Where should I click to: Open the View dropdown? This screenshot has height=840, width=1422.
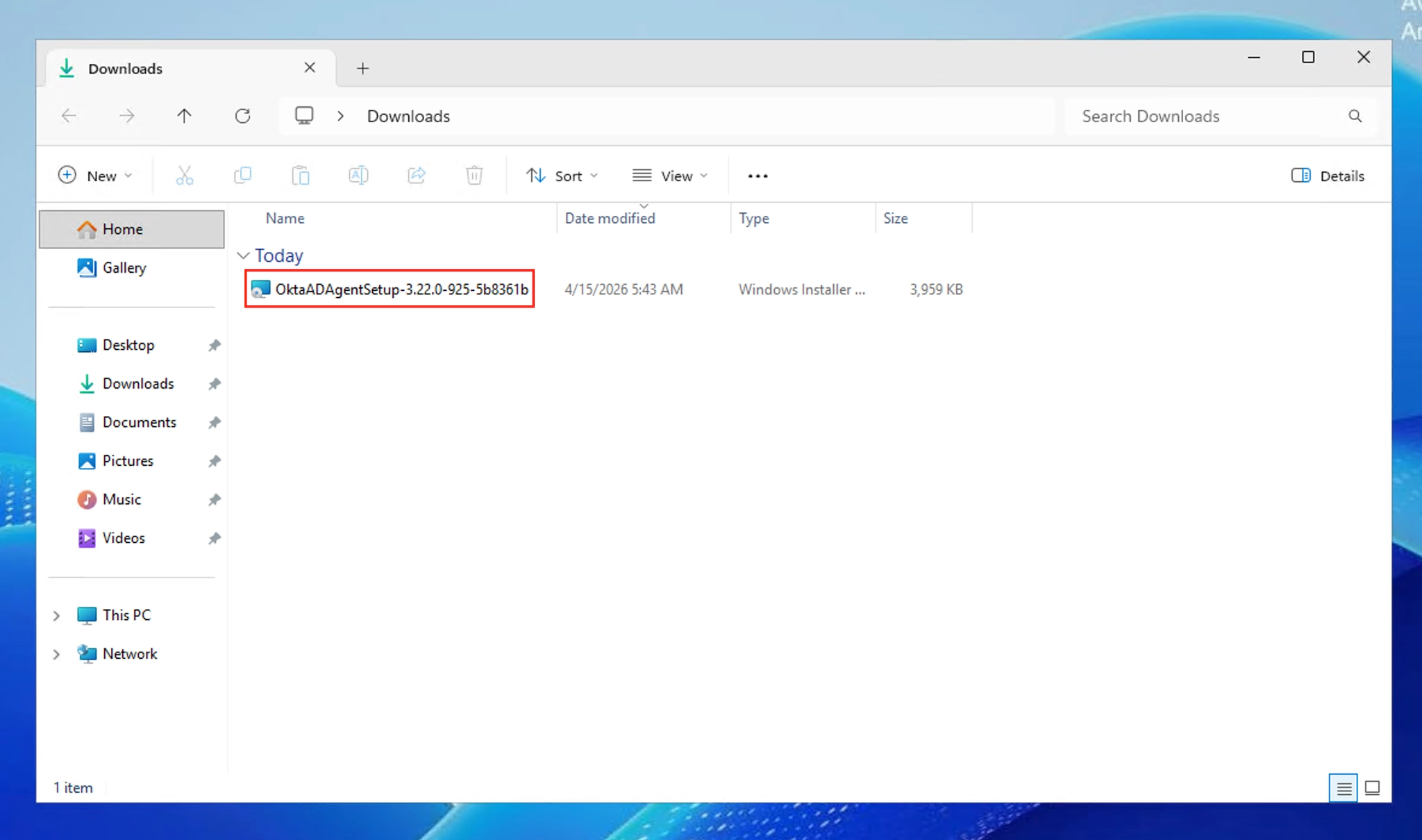tap(670, 176)
